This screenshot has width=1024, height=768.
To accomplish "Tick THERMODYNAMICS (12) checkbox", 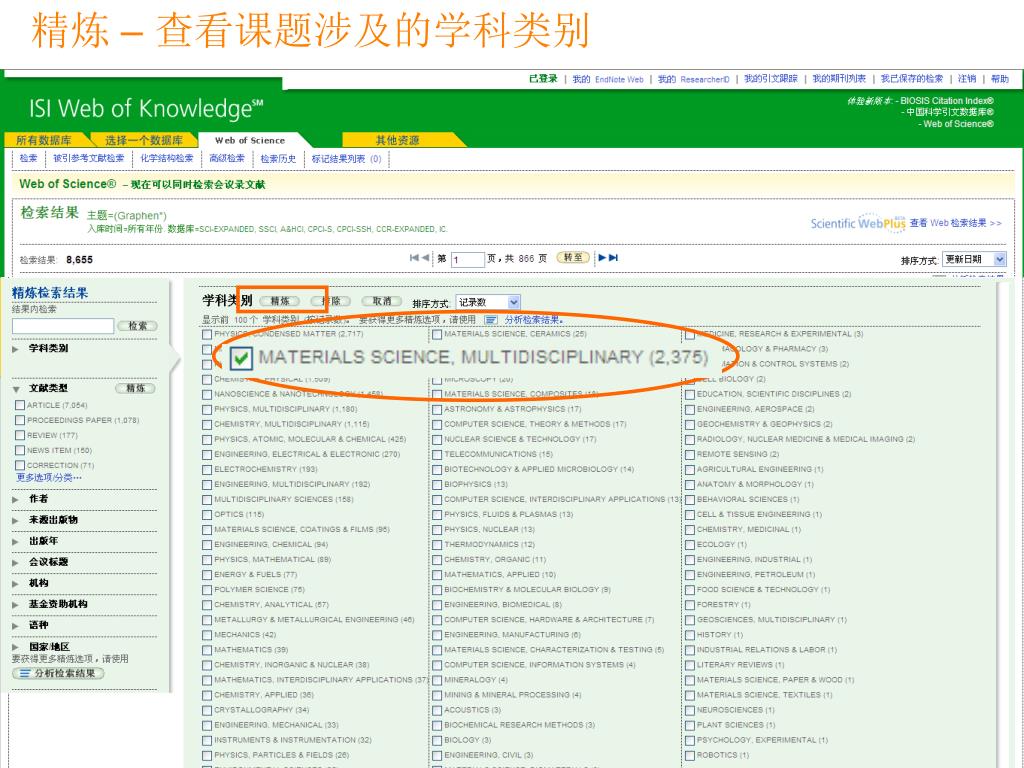I will point(437,545).
